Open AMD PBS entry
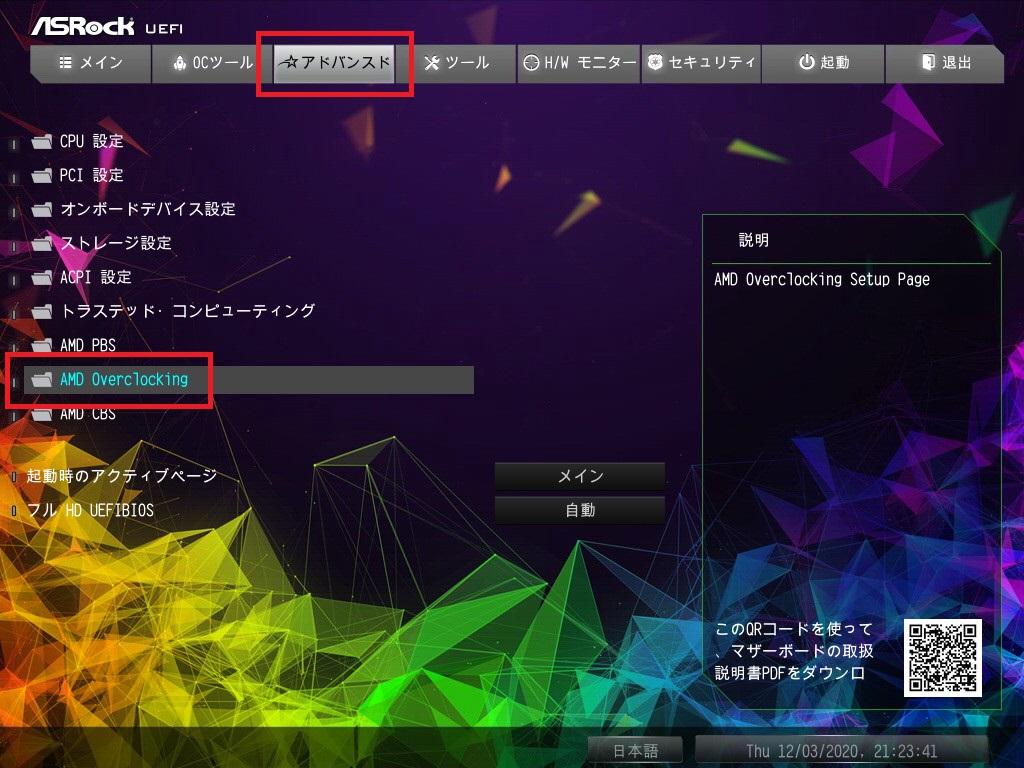This screenshot has height=768, width=1024. tap(88, 345)
